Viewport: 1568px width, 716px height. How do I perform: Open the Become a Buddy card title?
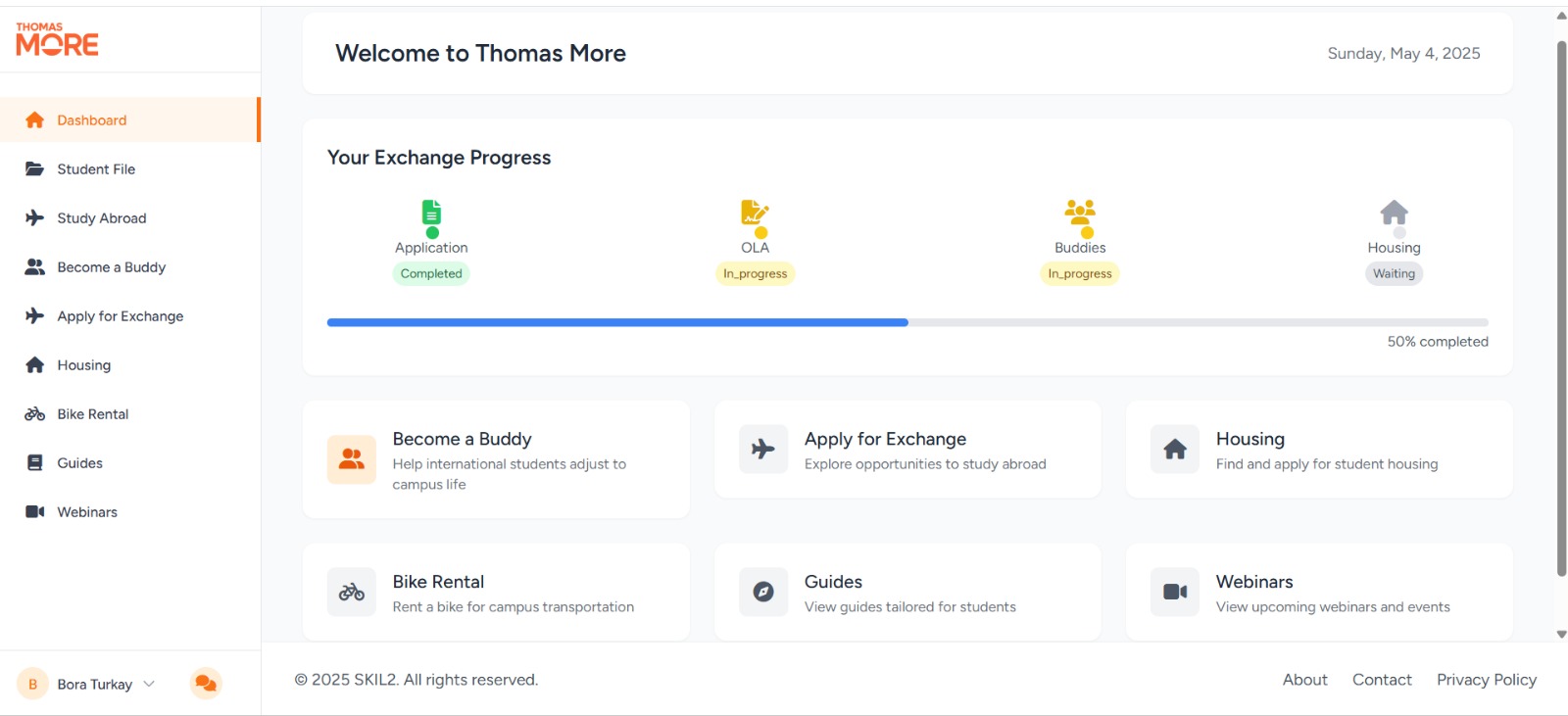[462, 439]
